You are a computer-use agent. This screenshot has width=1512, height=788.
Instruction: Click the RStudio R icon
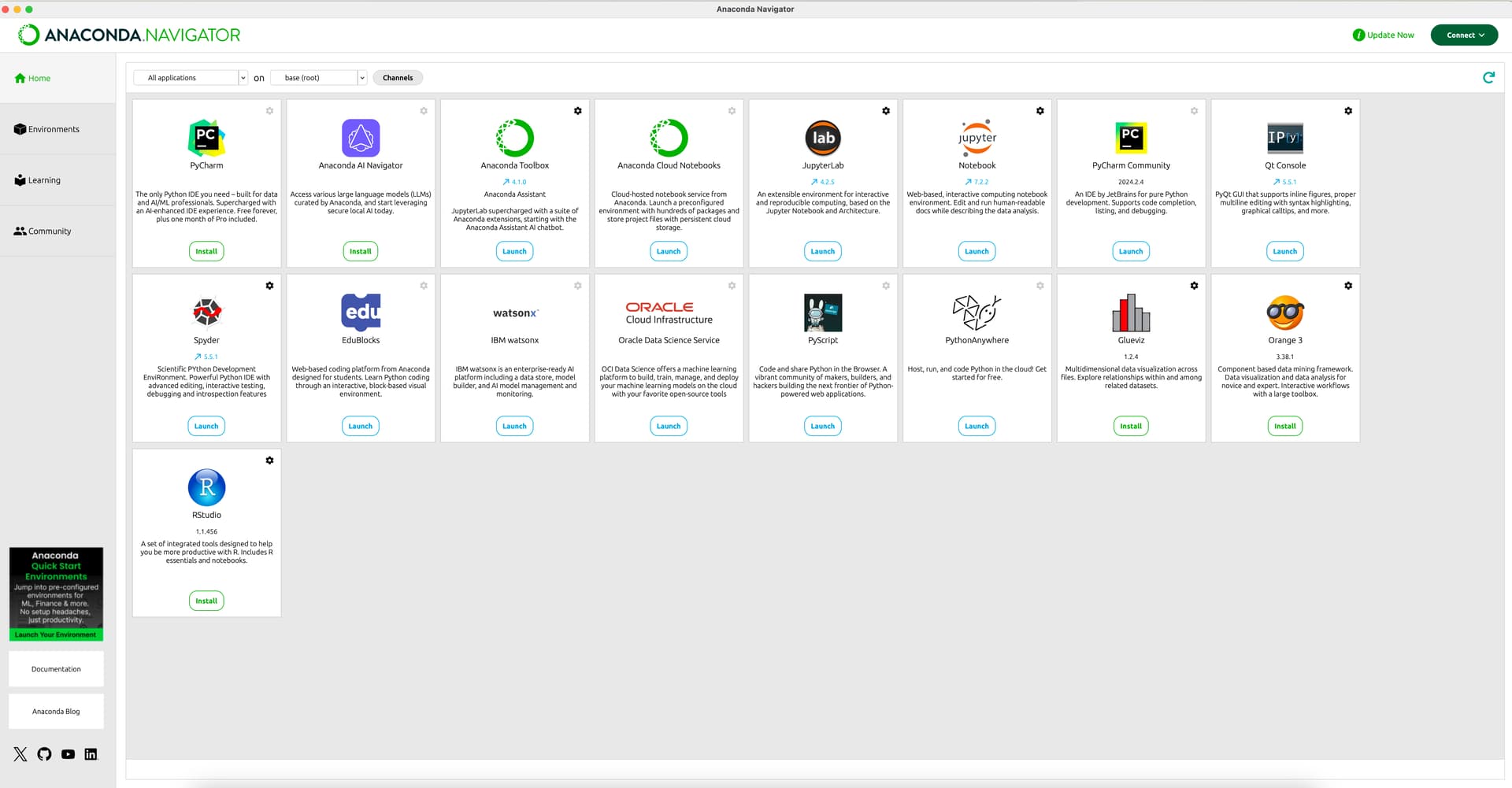pyautogui.click(x=206, y=487)
